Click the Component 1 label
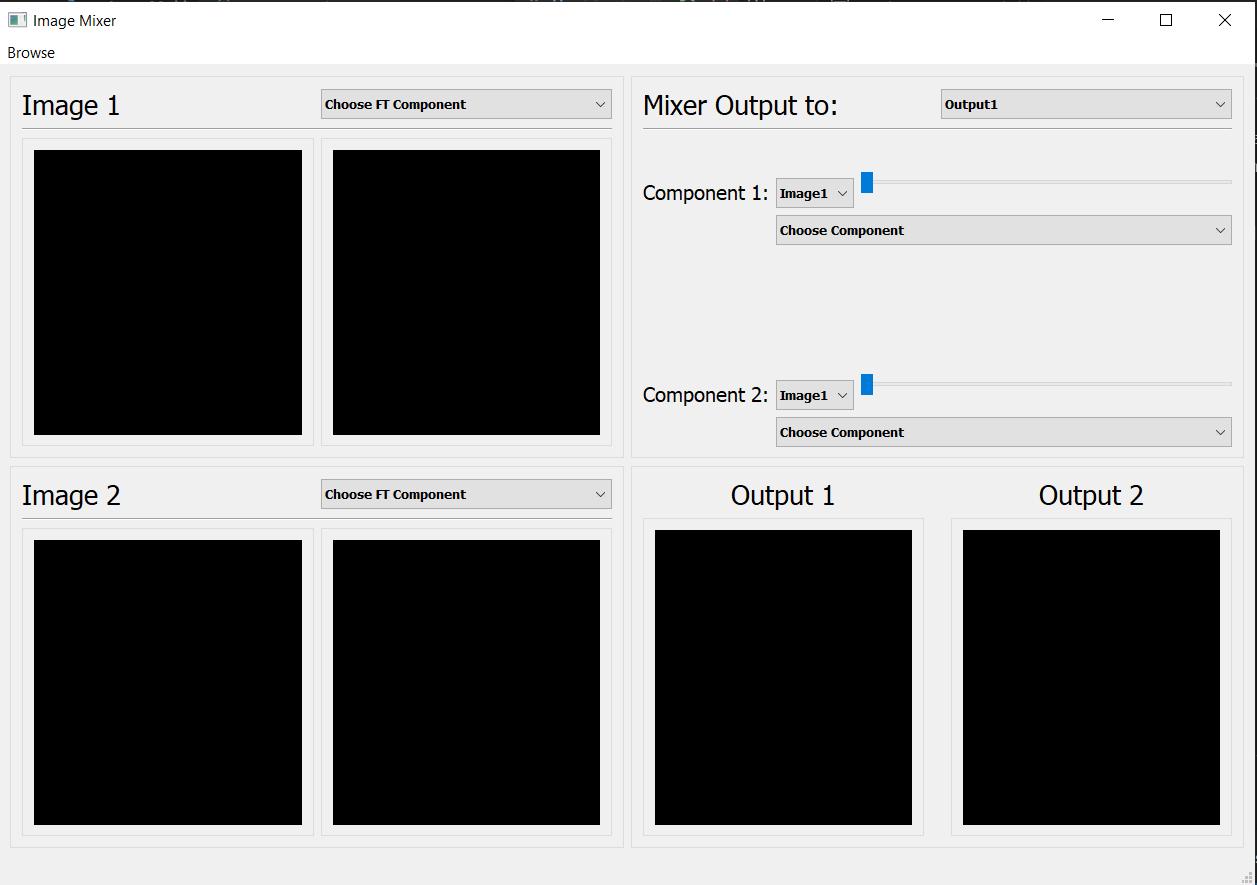Image resolution: width=1257 pixels, height=885 pixels. pyautogui.click(x=705, y=193)
